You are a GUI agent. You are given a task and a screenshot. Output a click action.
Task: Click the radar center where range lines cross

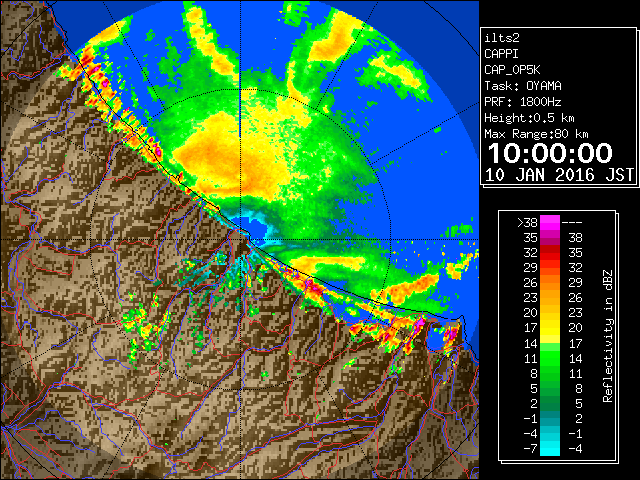pyautogui.click(x=240, y=240)
